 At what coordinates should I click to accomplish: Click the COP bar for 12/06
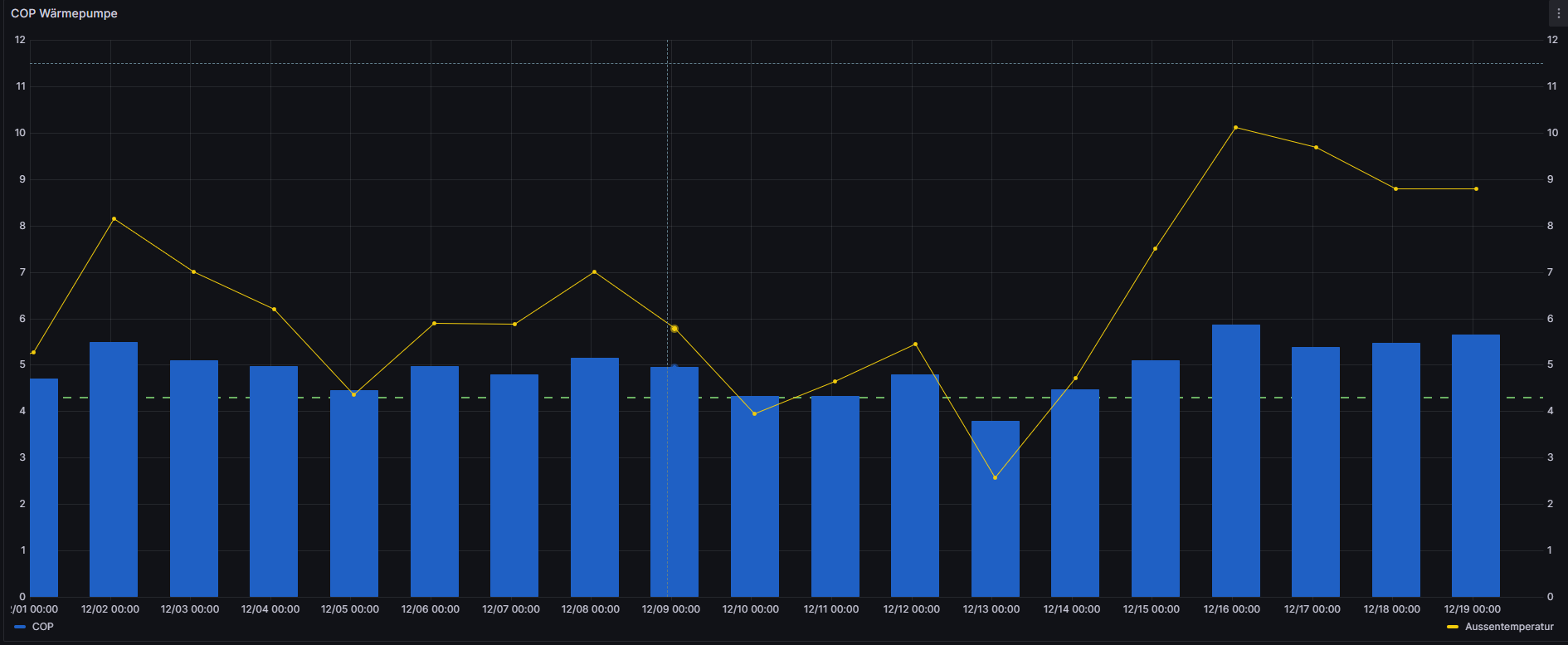tap(435, 481)
